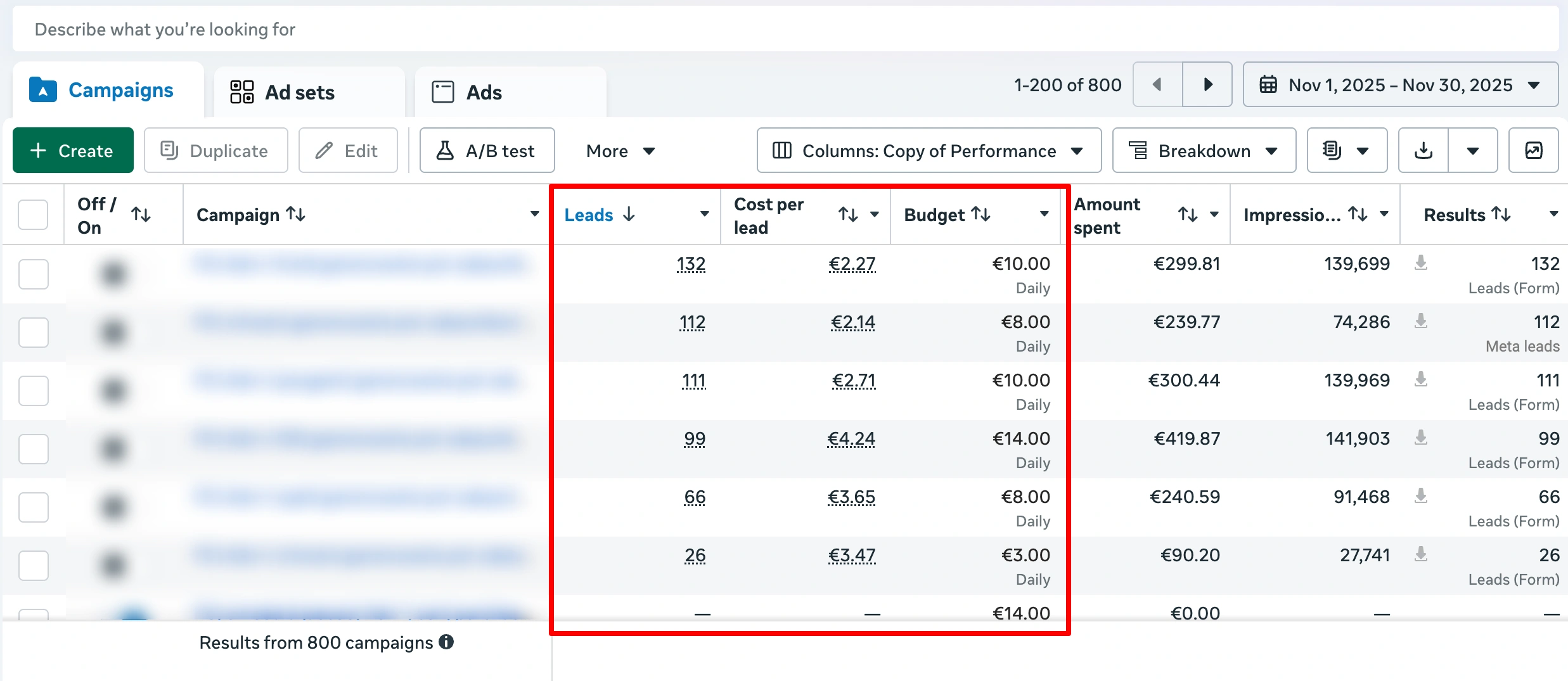
Task: Toggle the select-all campaigns checkbox
Action: (33, 215)
